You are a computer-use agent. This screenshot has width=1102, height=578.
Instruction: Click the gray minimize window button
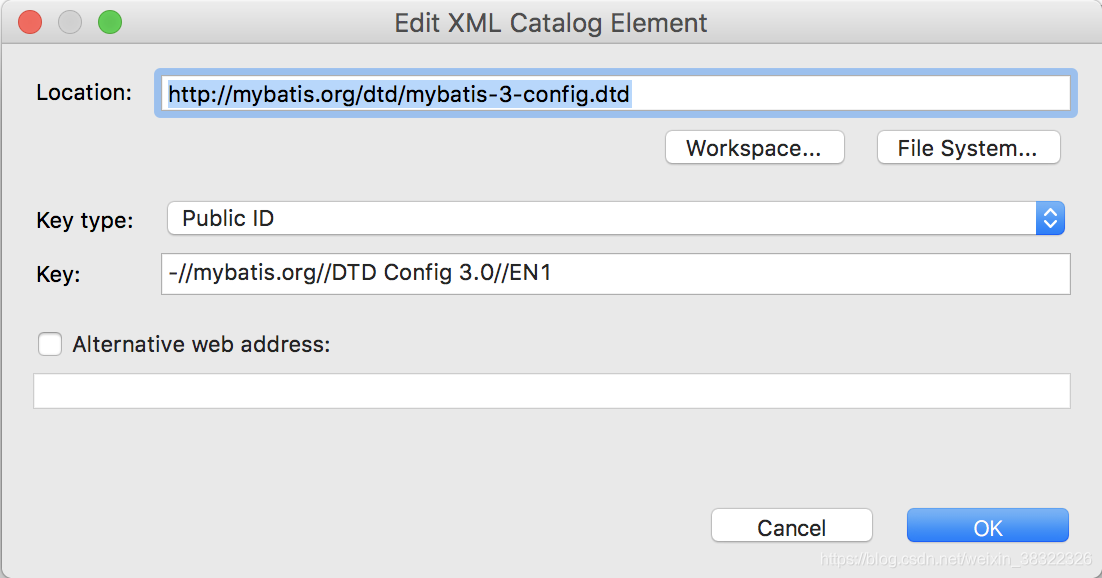point(70,23)
